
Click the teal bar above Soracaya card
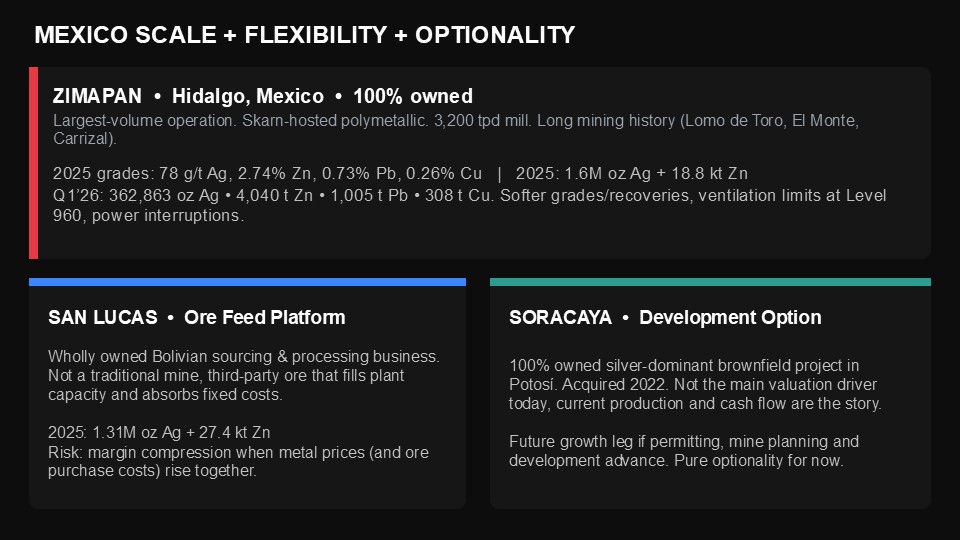tap(710, 282)
